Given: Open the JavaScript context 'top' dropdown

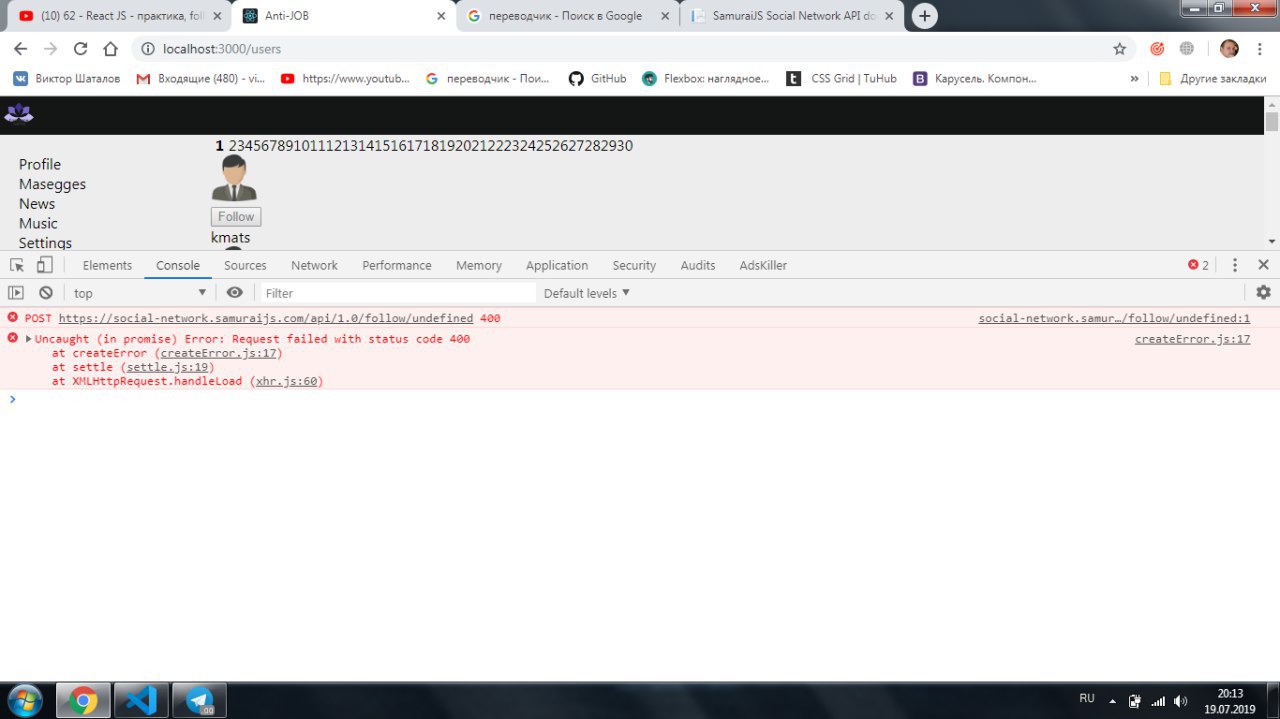Looking at the screenshot, I should point(140,293).
